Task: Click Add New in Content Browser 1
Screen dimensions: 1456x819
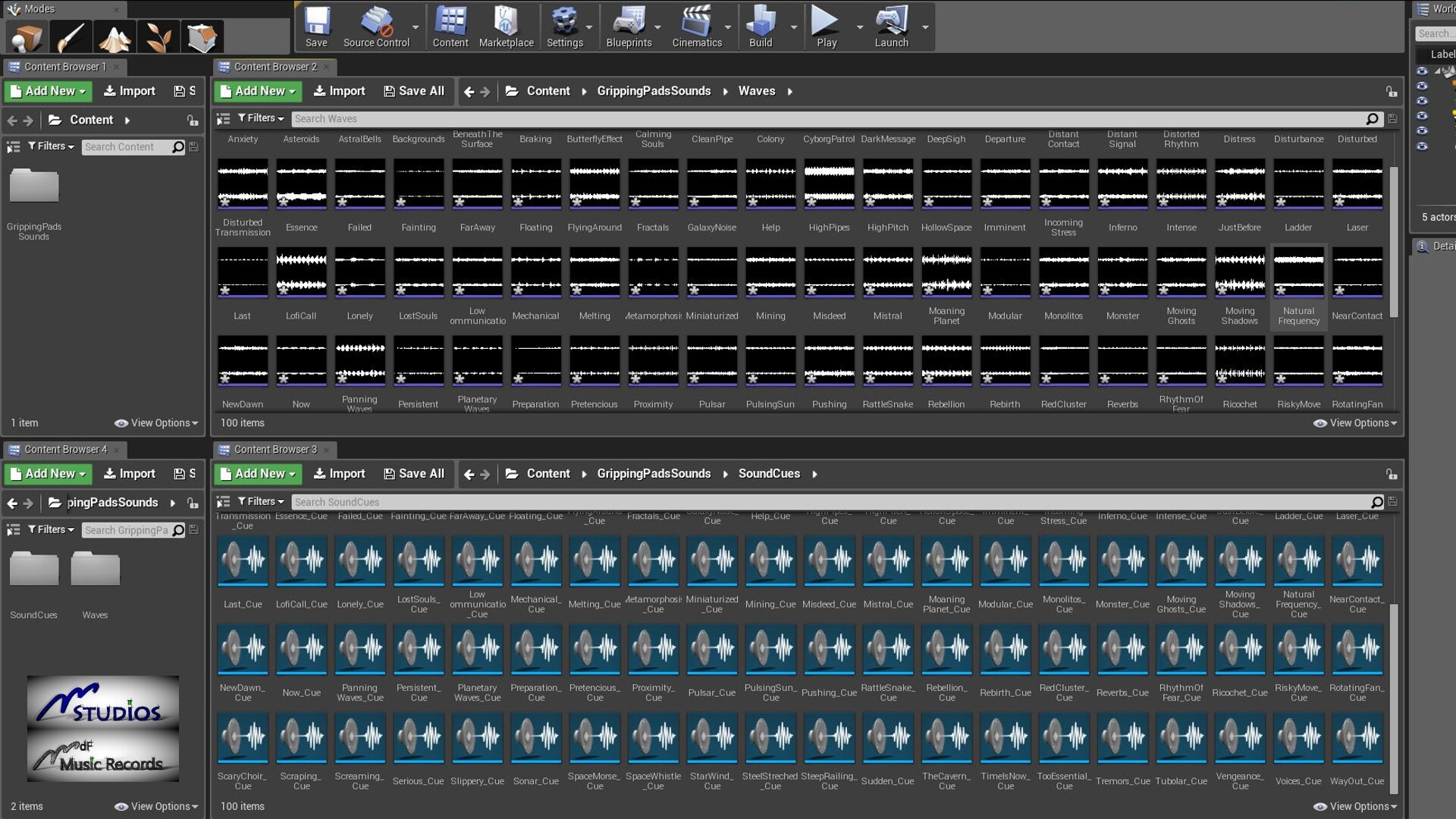Action: pos(48,91)
